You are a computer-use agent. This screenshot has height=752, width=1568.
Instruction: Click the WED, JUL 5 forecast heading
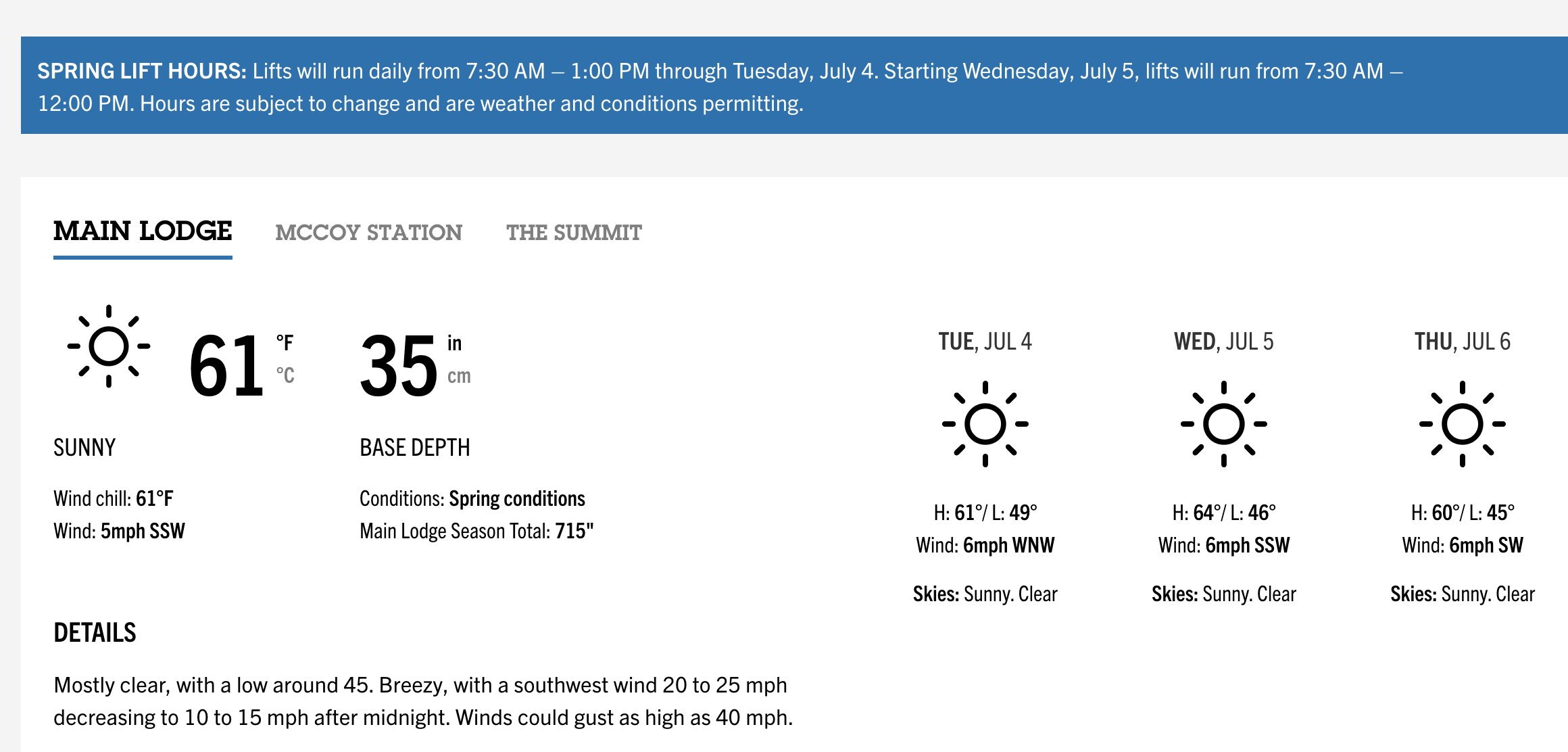(x=1224, y=342)
